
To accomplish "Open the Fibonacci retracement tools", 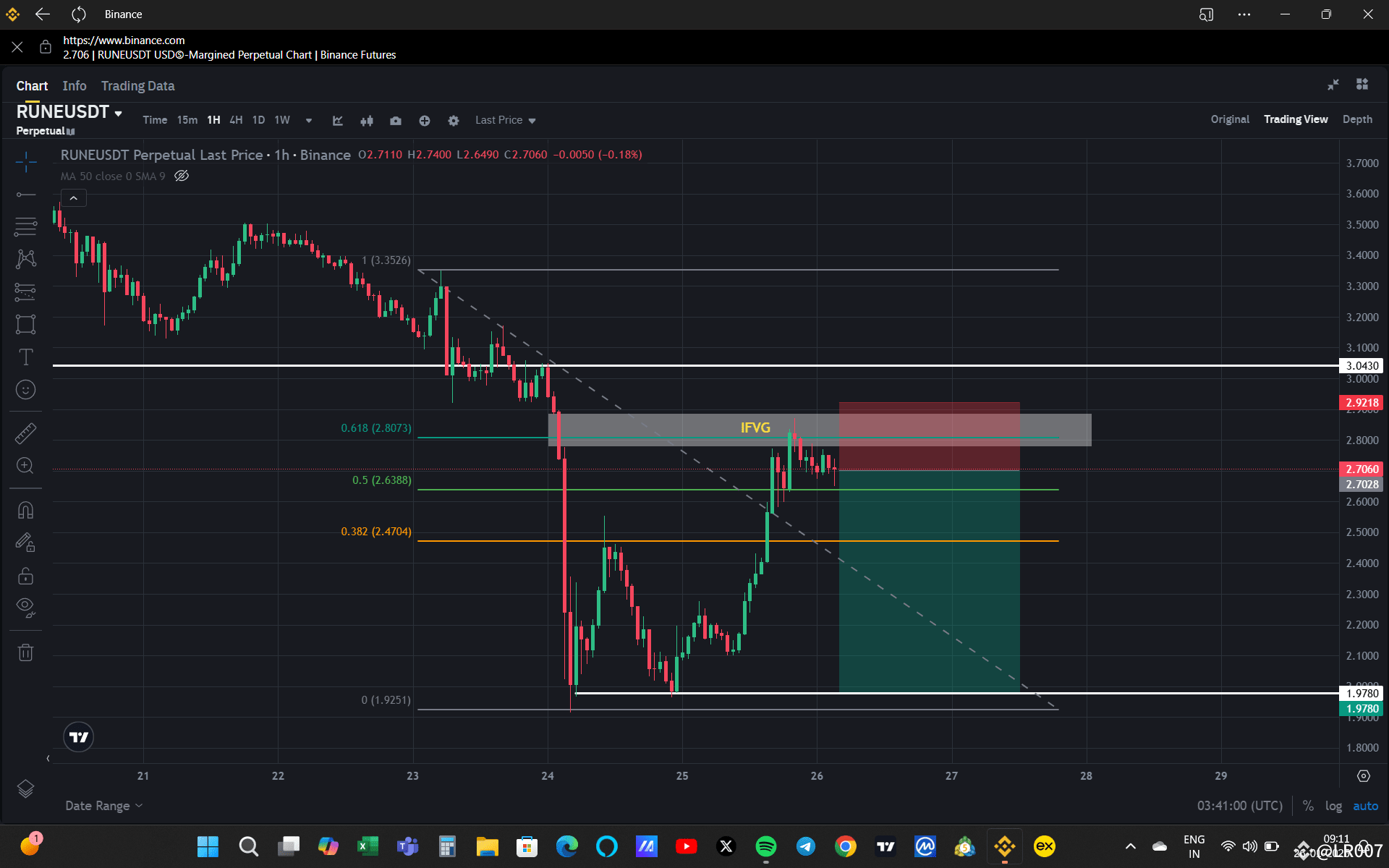I will point(26,226).
